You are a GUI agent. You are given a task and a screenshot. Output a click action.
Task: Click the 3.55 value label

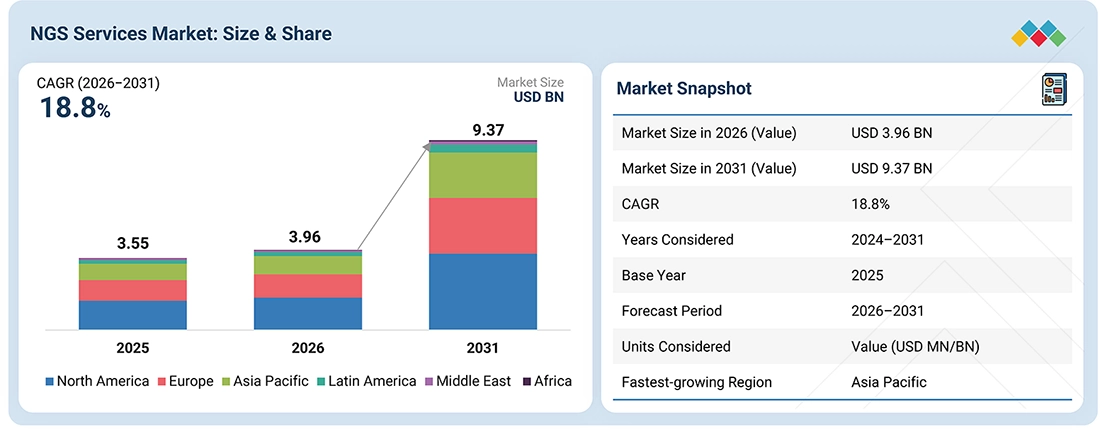[133, 245]
